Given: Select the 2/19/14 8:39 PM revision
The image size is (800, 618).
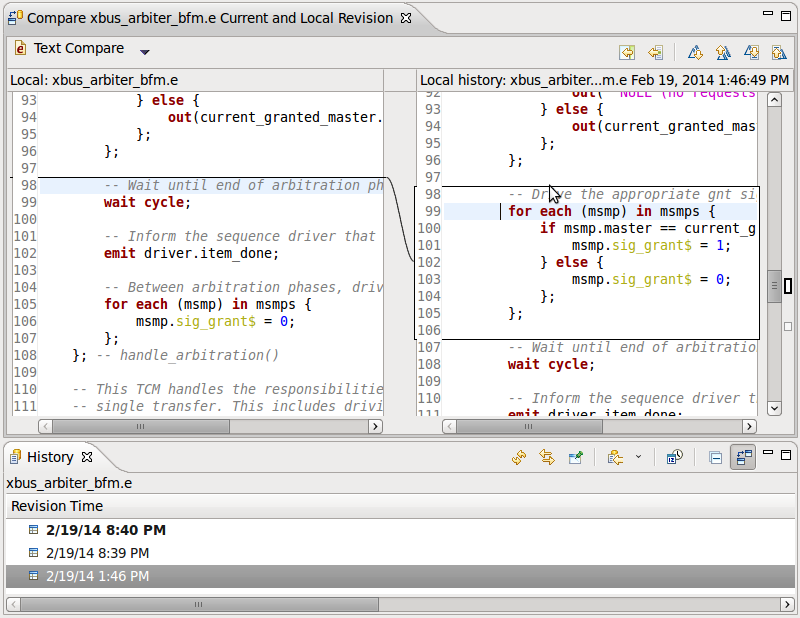Looking at the screenshot, I should (97, 553).
